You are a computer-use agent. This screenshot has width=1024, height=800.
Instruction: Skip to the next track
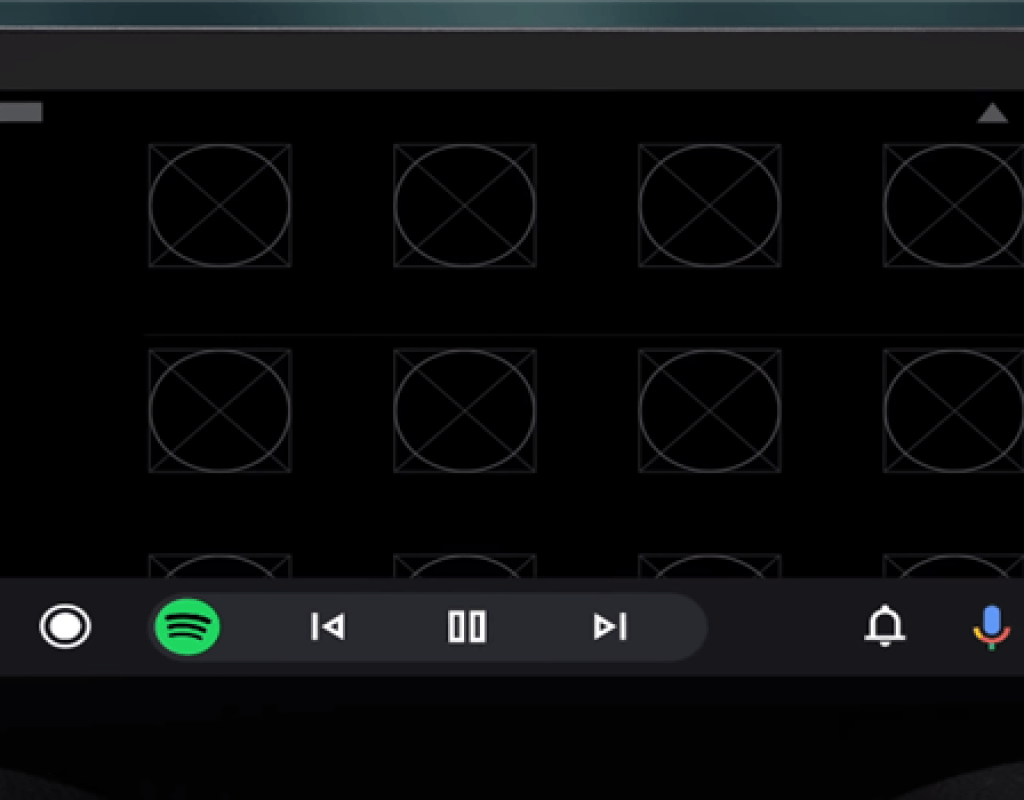click(x=610, y=626)
